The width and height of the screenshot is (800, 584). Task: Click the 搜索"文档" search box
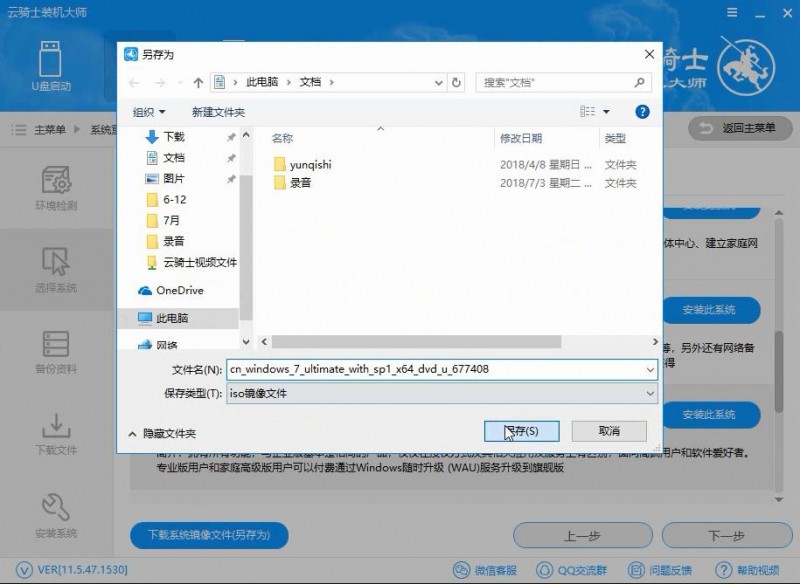pos(563,82)
